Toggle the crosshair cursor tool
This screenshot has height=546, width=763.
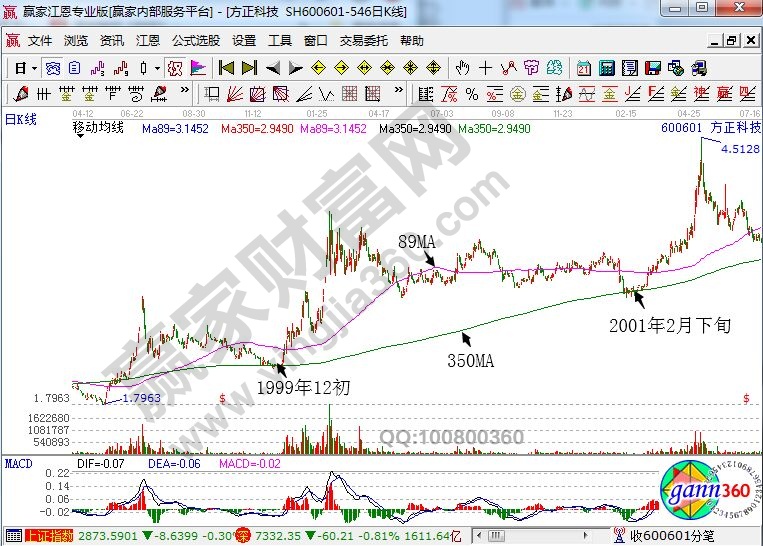485,68
